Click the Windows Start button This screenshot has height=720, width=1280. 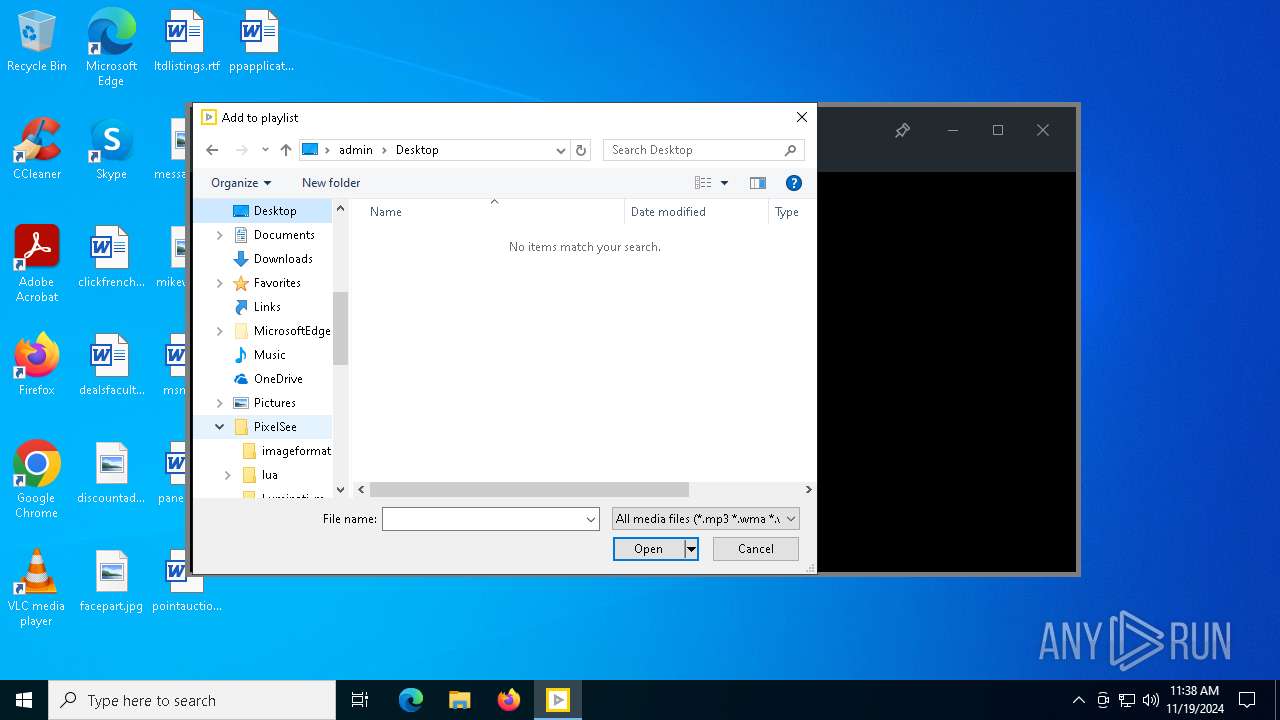click(24, 700)
